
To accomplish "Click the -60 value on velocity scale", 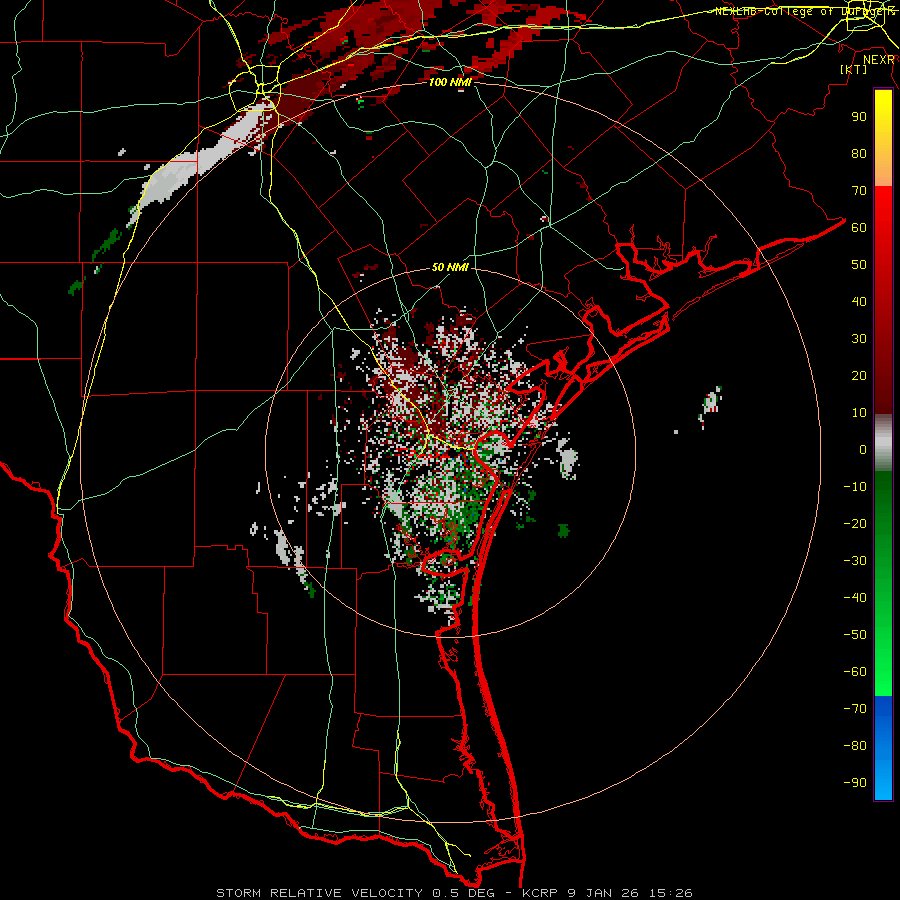I will (x=855, y=672).
